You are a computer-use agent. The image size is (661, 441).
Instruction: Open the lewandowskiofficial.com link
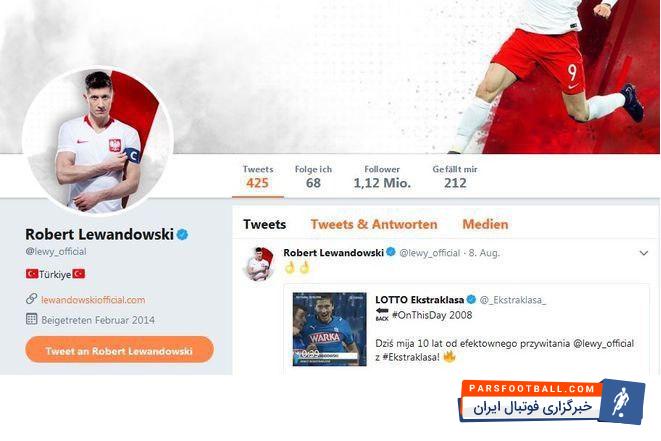[x=93, y=300]
